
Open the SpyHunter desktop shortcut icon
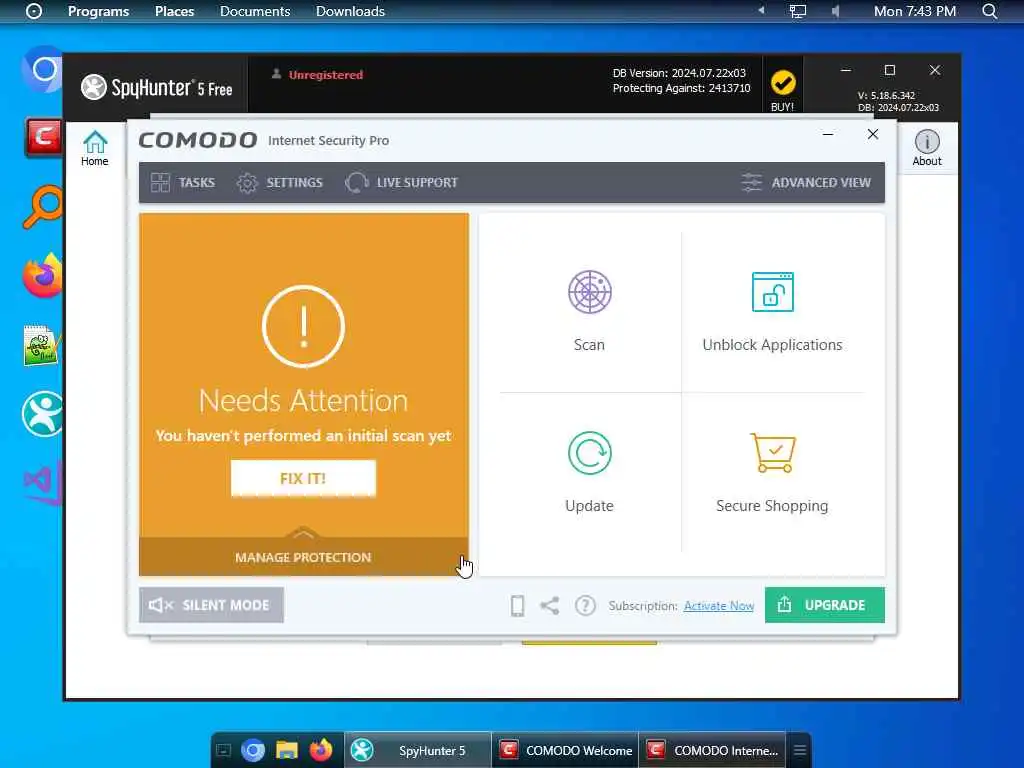[43, 413]
